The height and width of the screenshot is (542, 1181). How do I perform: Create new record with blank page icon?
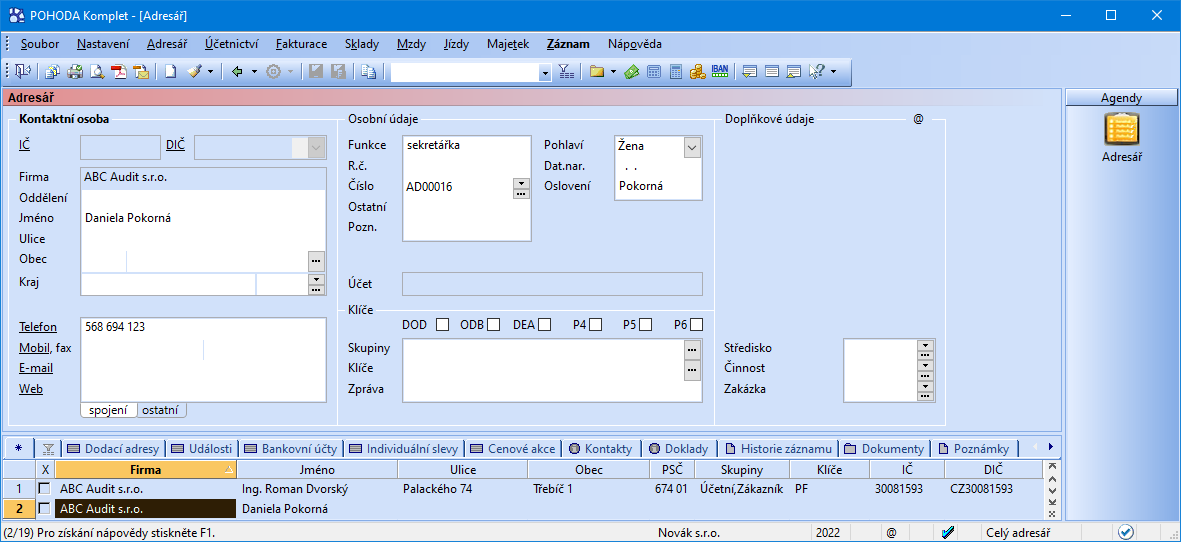(171, 72)
